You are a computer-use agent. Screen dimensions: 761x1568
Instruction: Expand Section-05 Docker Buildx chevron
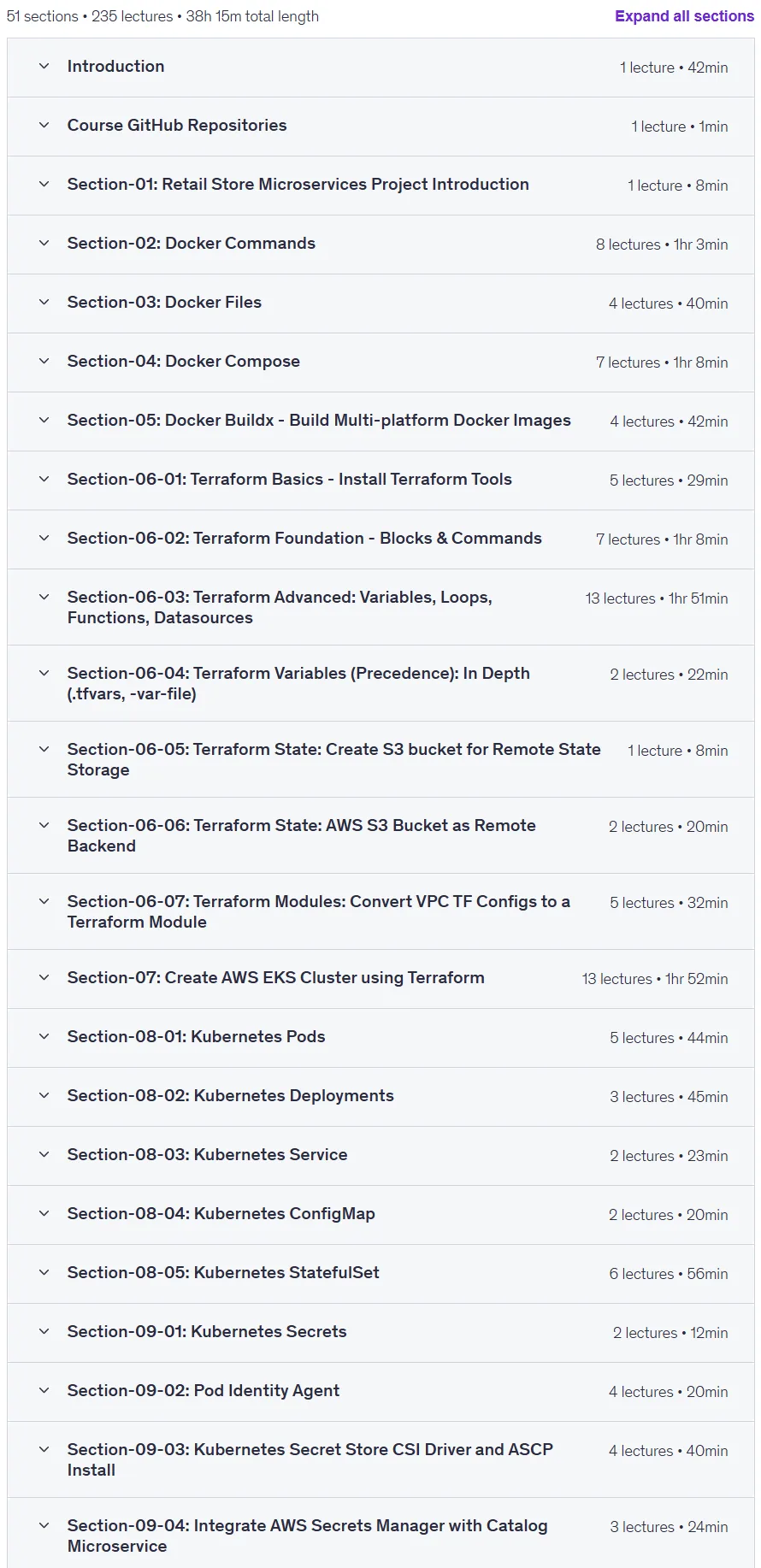click(44, 420)
